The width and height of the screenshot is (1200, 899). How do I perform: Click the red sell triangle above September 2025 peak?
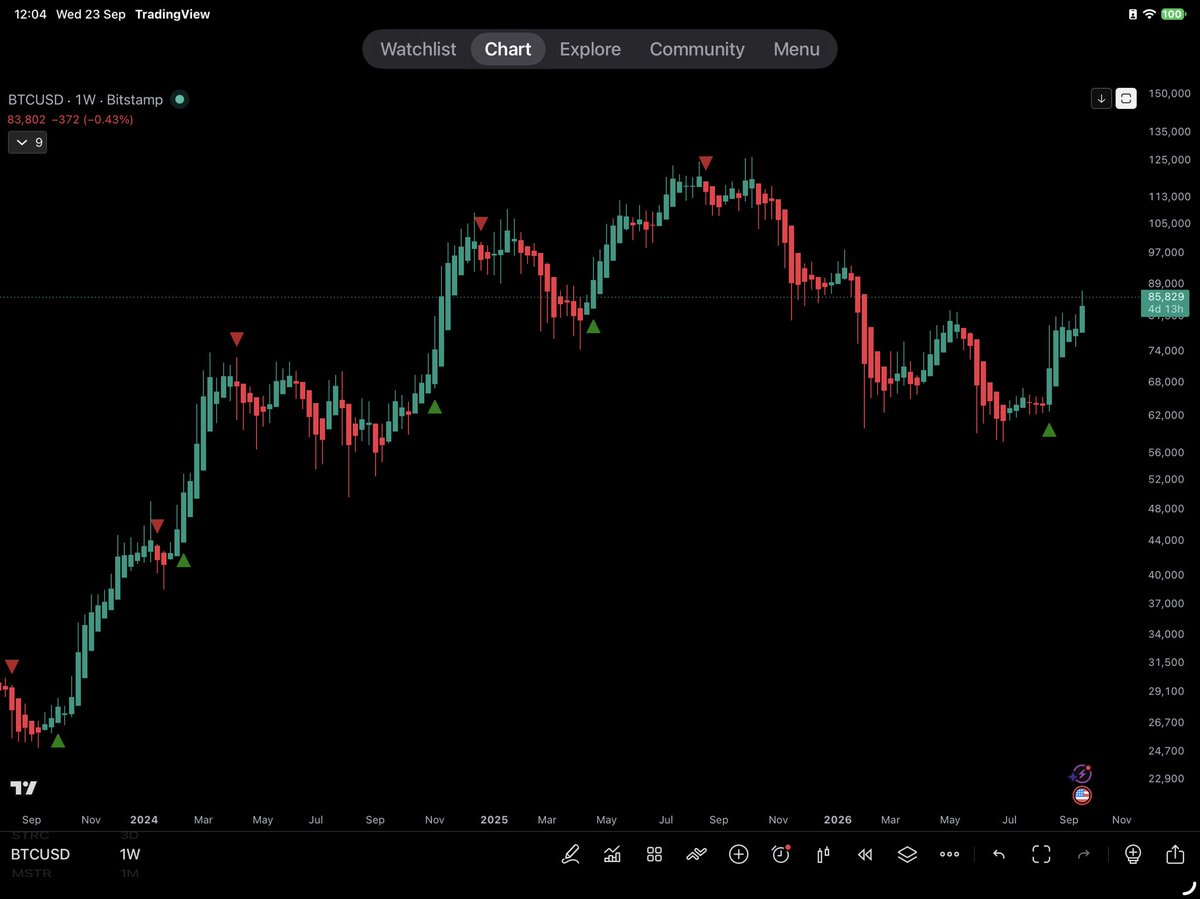click(x=706, y=162)
